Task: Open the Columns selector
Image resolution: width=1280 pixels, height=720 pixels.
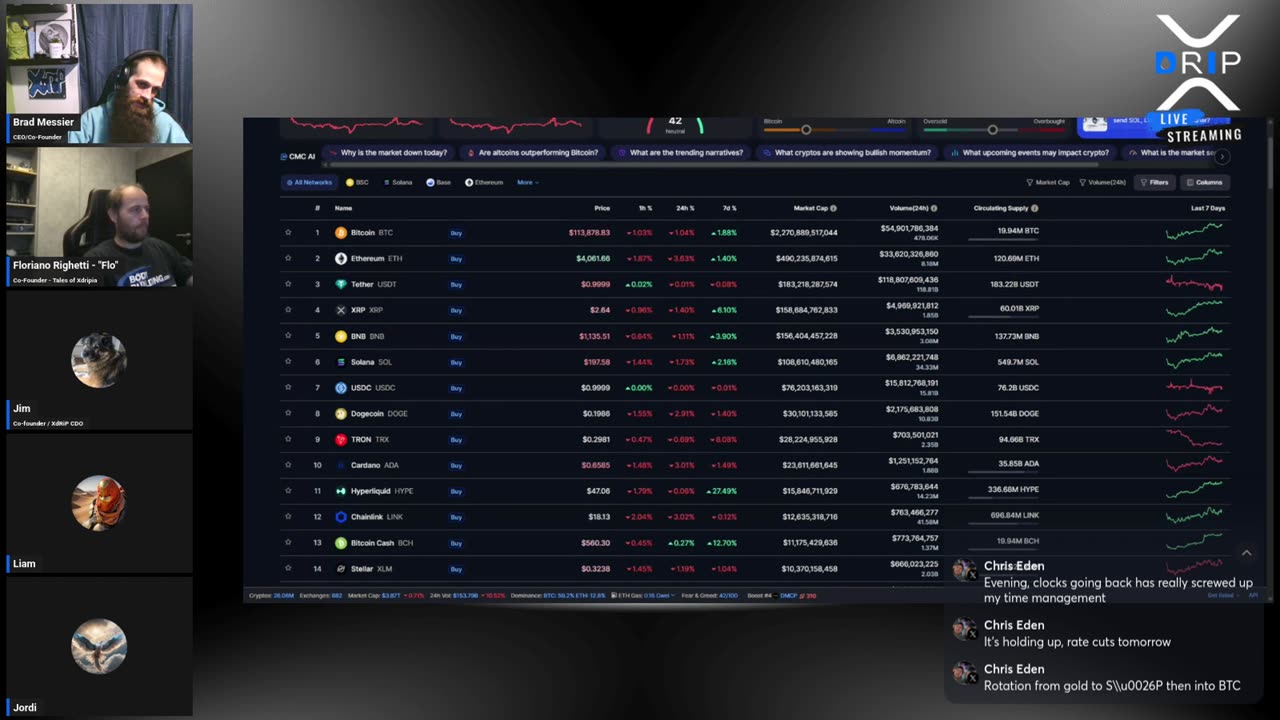Action: [1204, 182]
